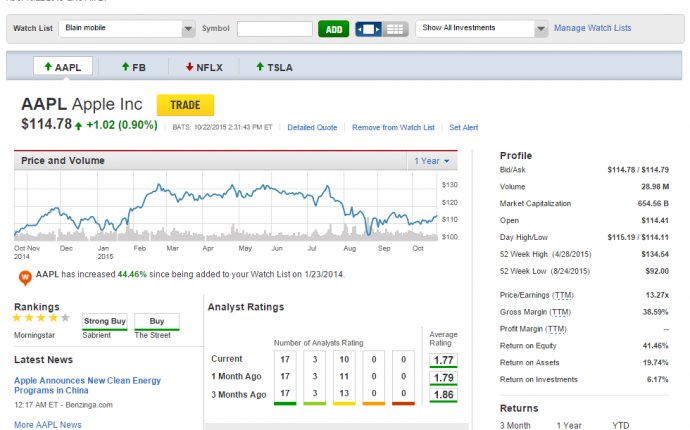This screenshot has height=430, width=690.
Task: Open Manage Watch Lists link
Action: (x=592, y=28)
